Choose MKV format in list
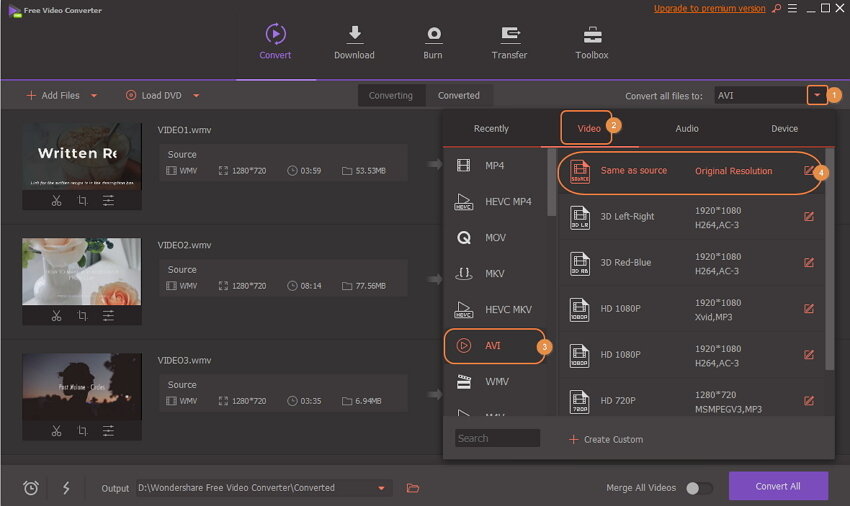The image size is (850, 506). (x=495, y=273)
